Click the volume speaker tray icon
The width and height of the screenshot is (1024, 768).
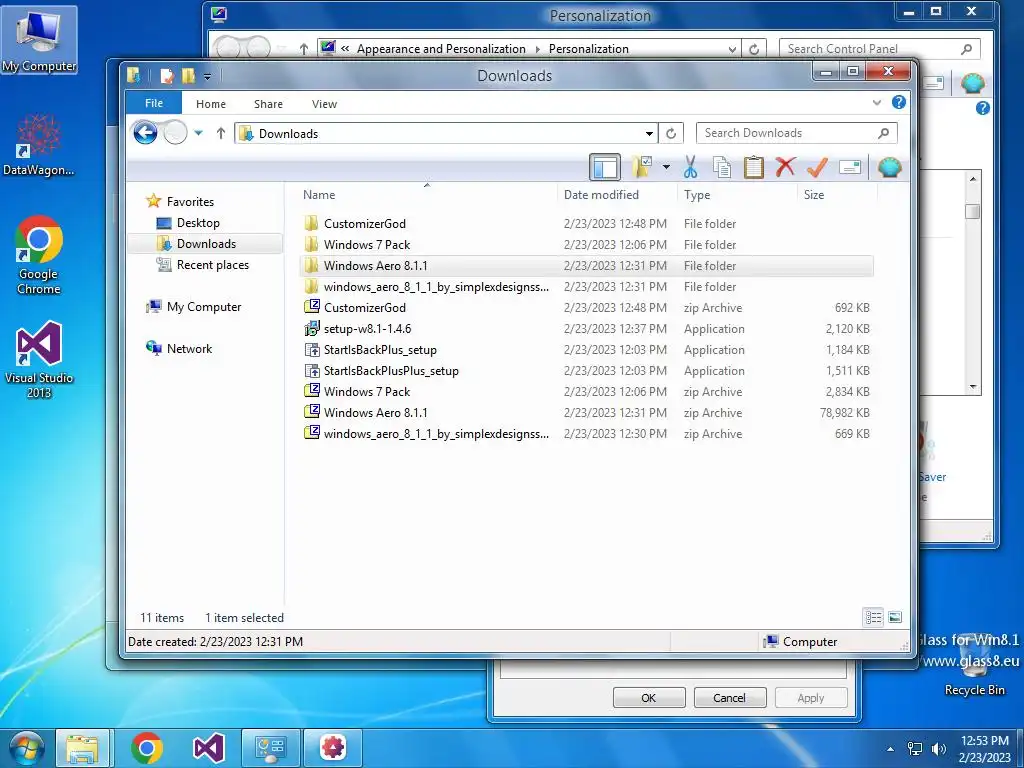pos(939,748)
